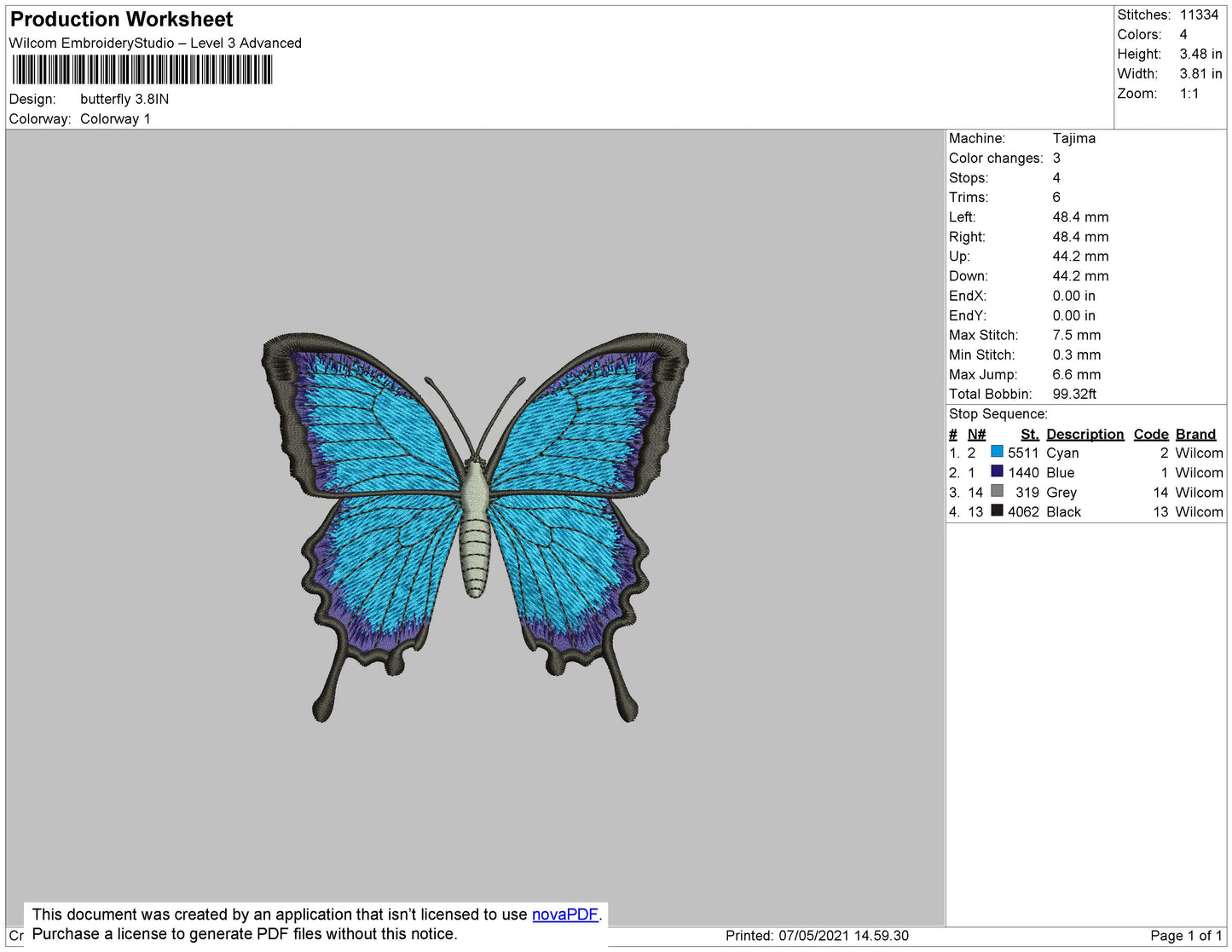This screenshot has width=1232, height=952.
Task: Select the Black thread color swatch
Action: point(997,511)
